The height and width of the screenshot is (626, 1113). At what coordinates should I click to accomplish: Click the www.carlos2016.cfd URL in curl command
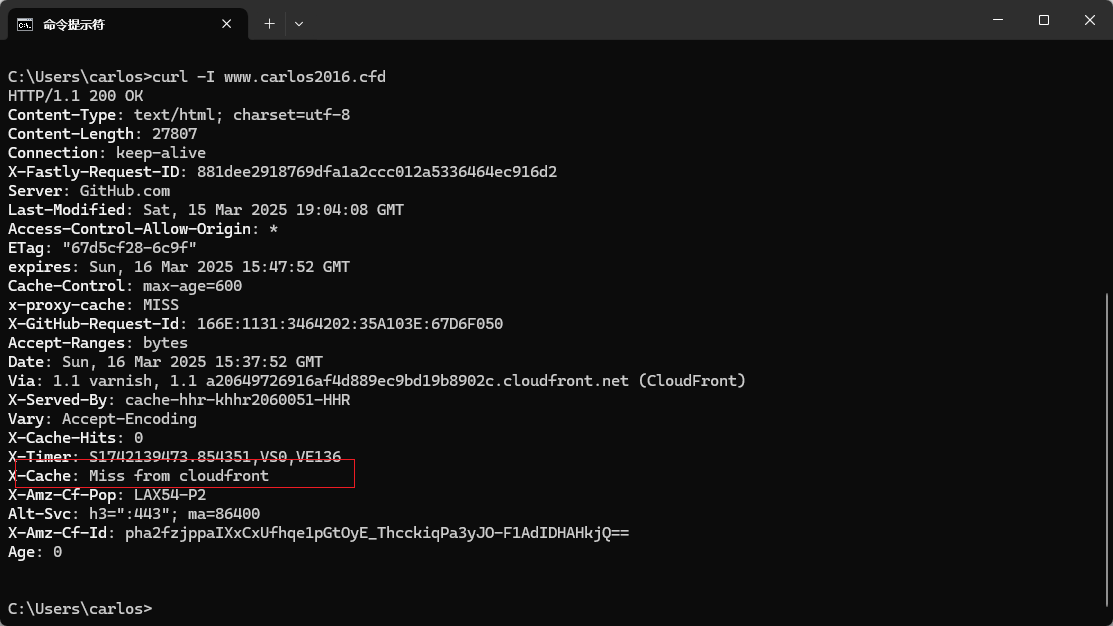click(305, 77)
